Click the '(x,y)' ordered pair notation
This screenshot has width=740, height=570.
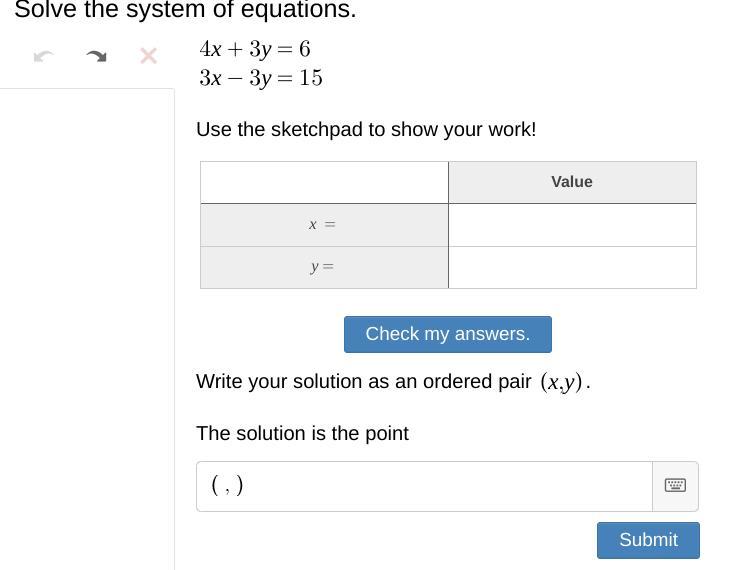tap(562, 382)
